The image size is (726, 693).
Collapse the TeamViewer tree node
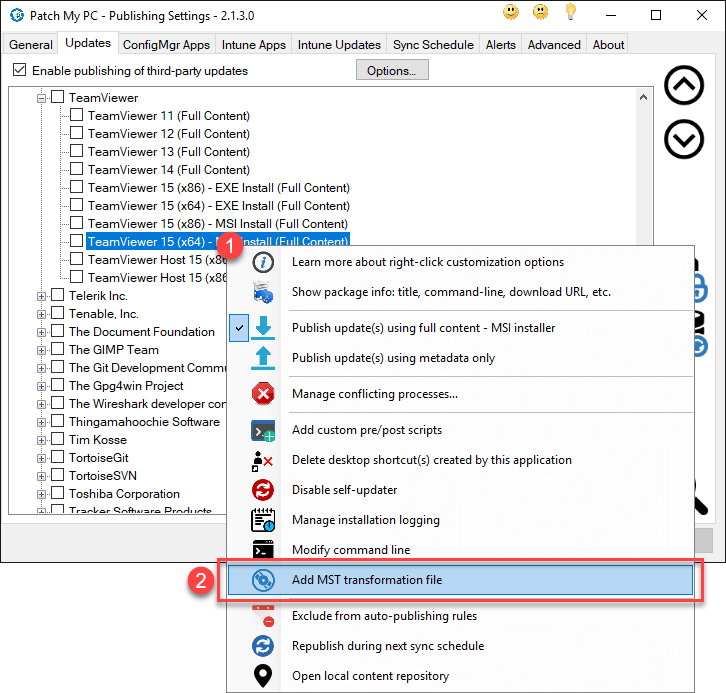[41, 98]
